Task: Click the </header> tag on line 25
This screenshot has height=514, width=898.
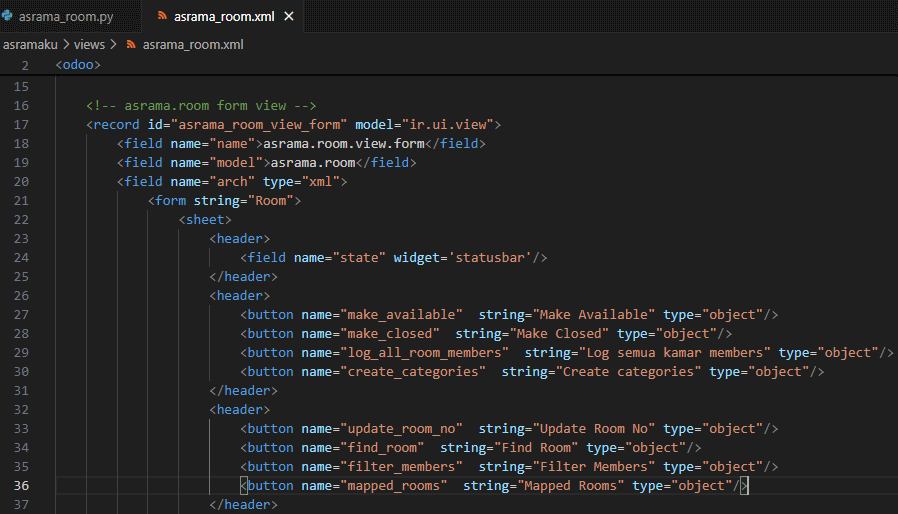Action: tap(243, 276)
